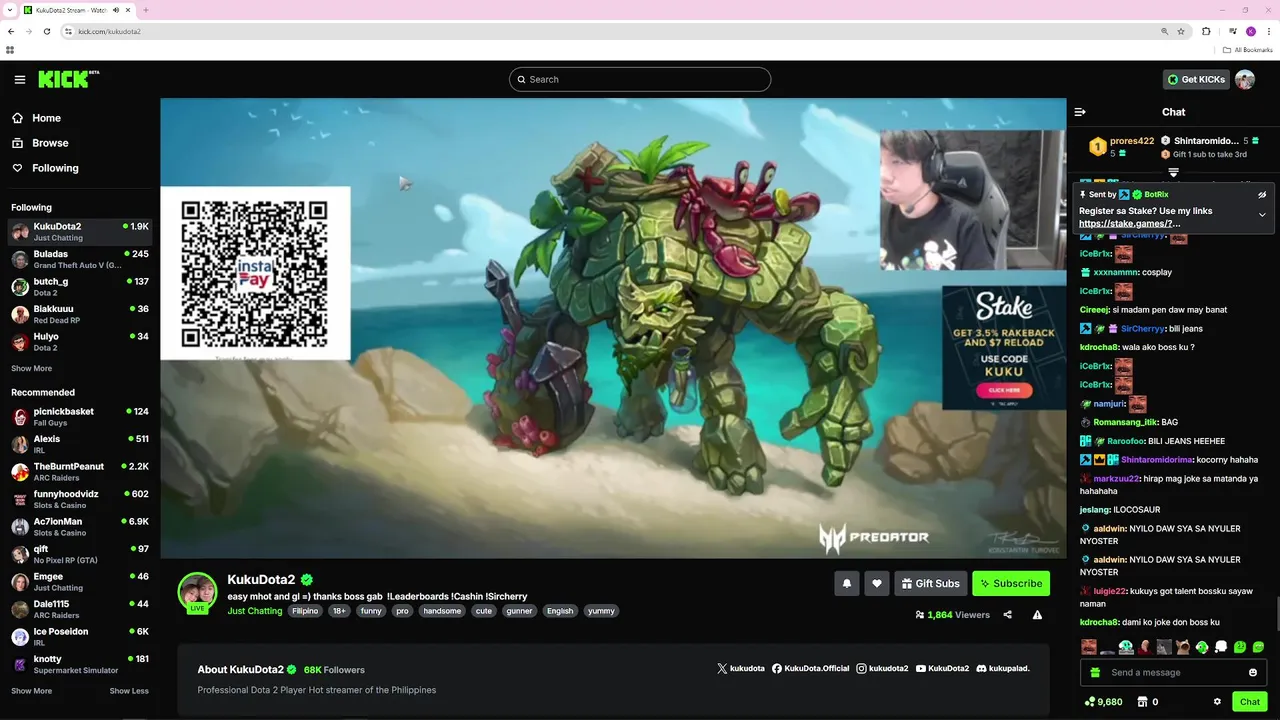Screen dimensions: 1280x720
Task: Open Ac7ionMan recommended channel
Action: (80, 527)
